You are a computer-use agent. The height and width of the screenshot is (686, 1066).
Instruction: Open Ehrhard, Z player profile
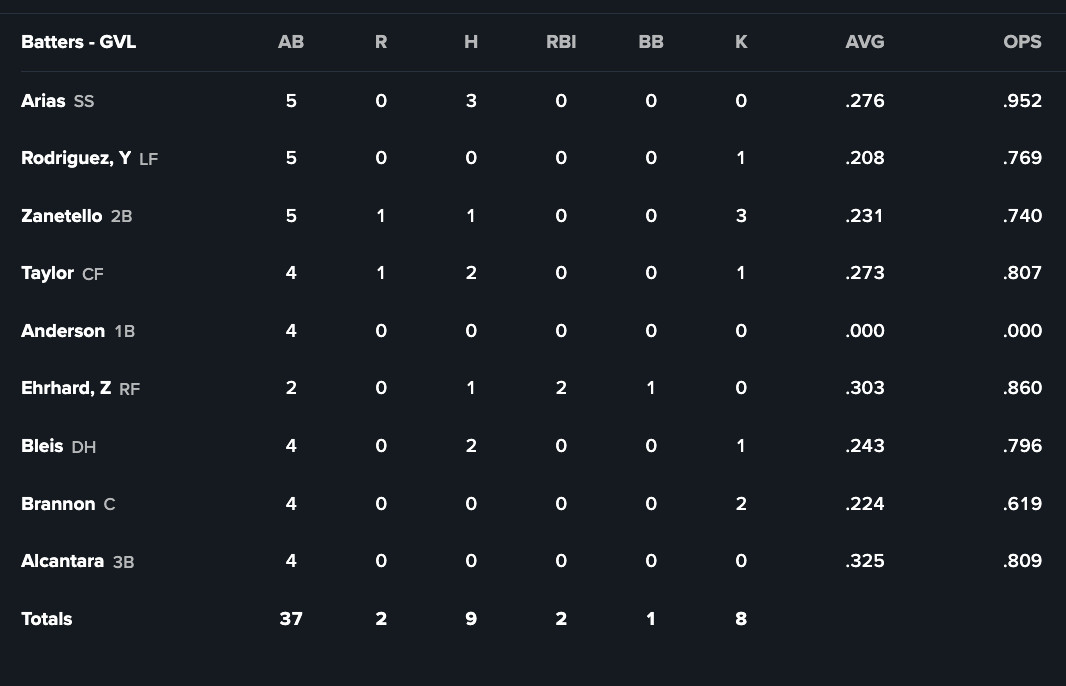[66, 388]
